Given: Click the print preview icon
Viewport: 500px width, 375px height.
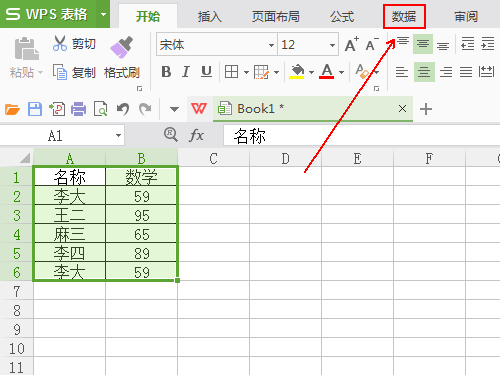Looking at the screenshot, I should 100,109.
